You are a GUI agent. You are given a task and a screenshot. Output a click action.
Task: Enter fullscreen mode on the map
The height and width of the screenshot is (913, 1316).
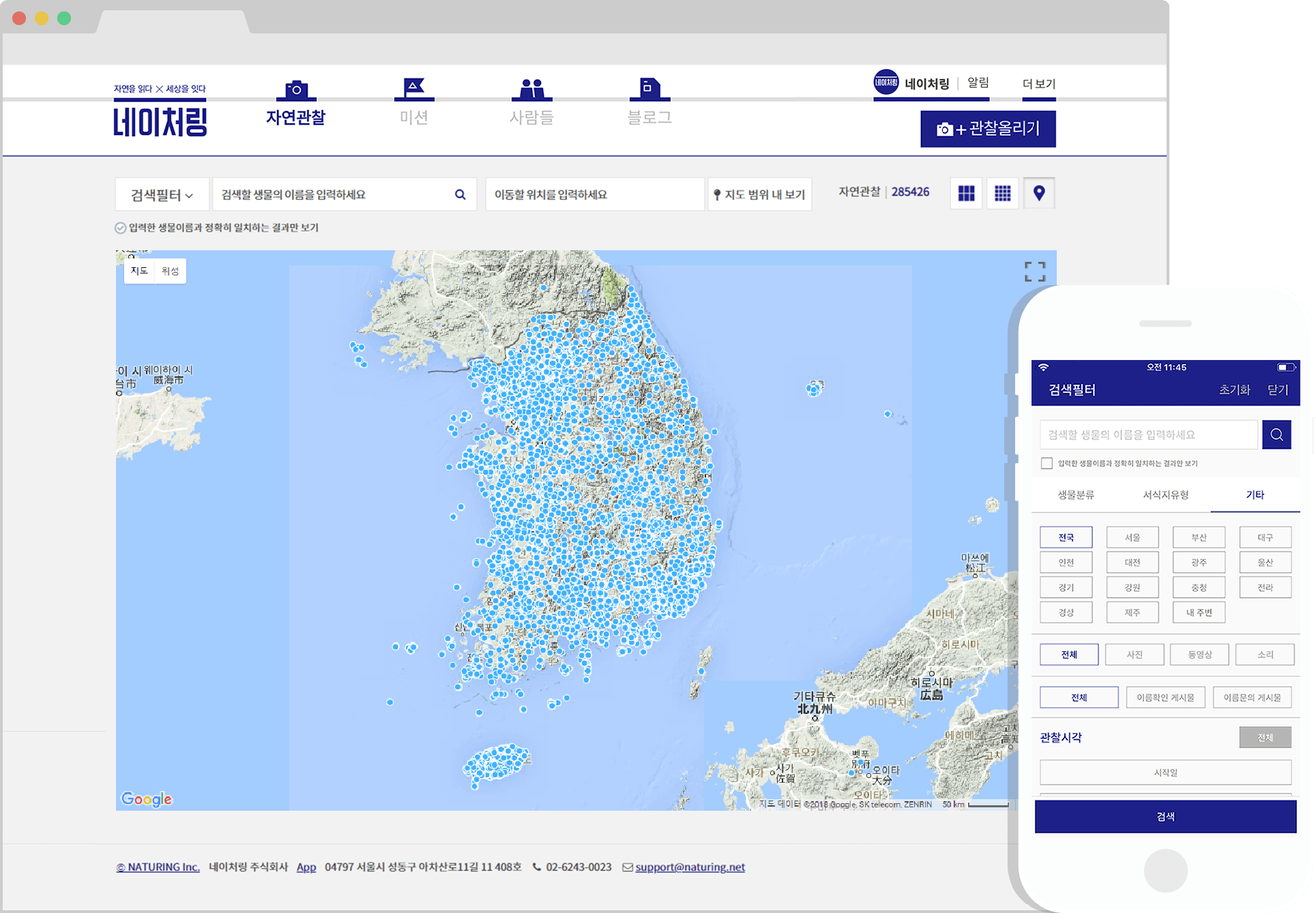tap(1034, 271)
